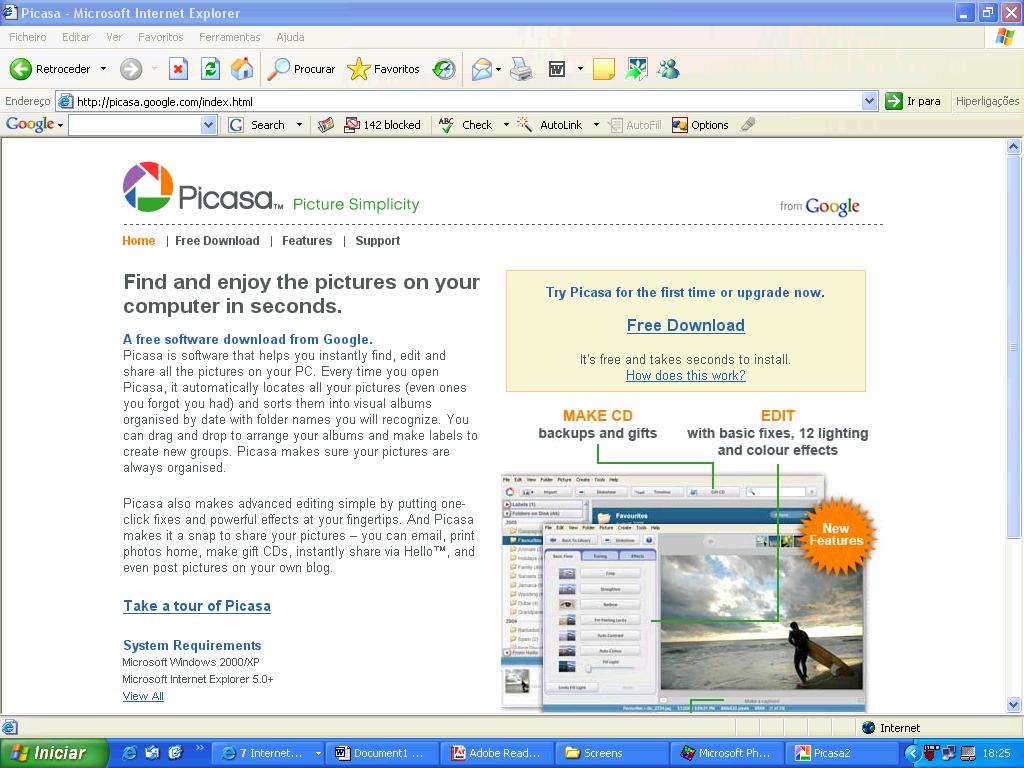Click Take a tour of Picasa
This screenshot has width=1024, height=768.
pyautogui.click(x=197, y=606)
